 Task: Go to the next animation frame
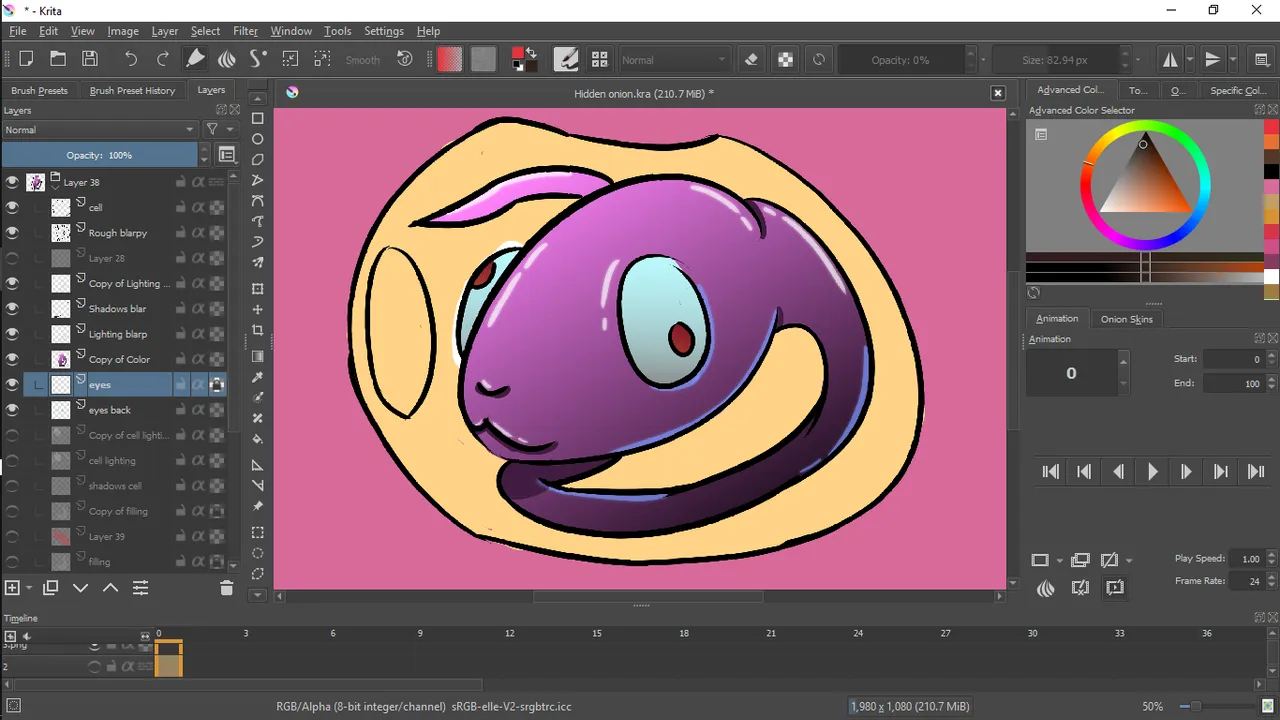point(1186,472)
